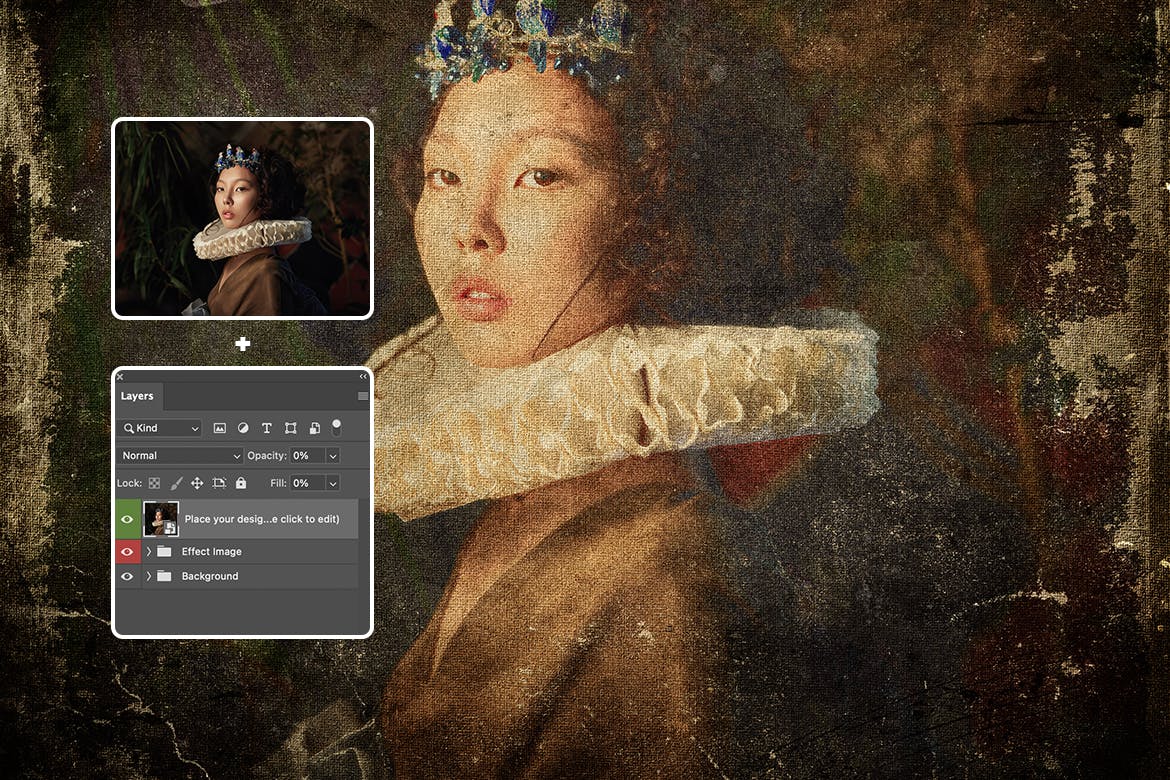The width and height of the screenshot is (1170, 780).
Task: Filter layers by adjustment layer type
Action: 243,428
